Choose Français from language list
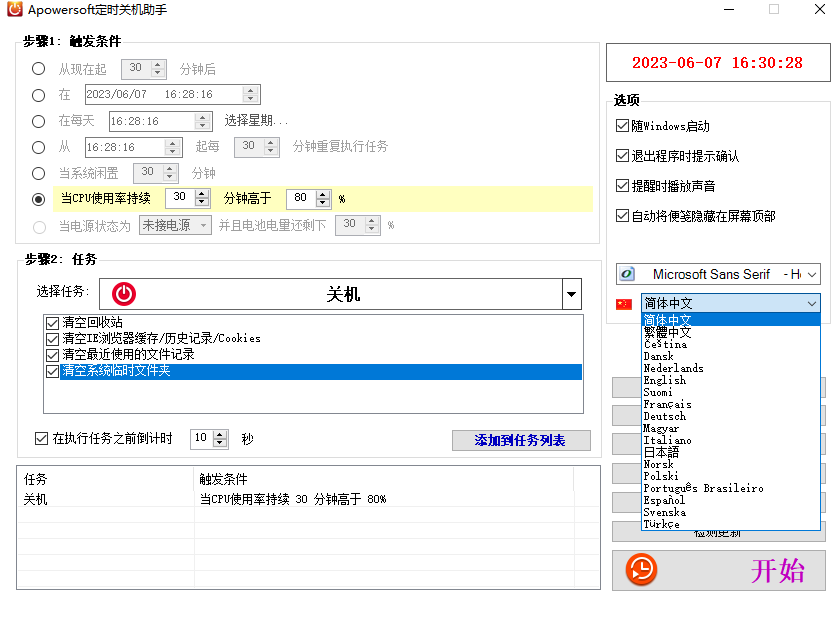 point(731,404)
